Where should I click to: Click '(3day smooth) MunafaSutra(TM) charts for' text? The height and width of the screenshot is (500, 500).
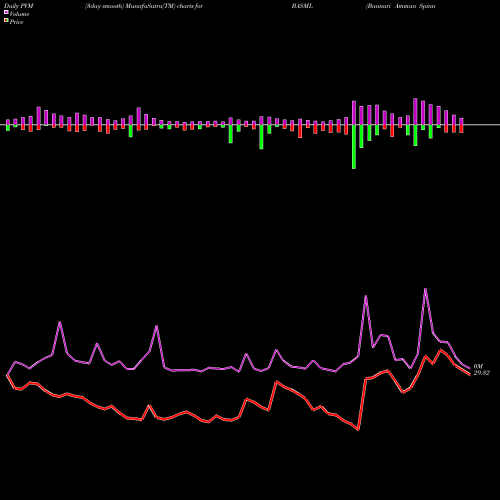click(144, 6)
